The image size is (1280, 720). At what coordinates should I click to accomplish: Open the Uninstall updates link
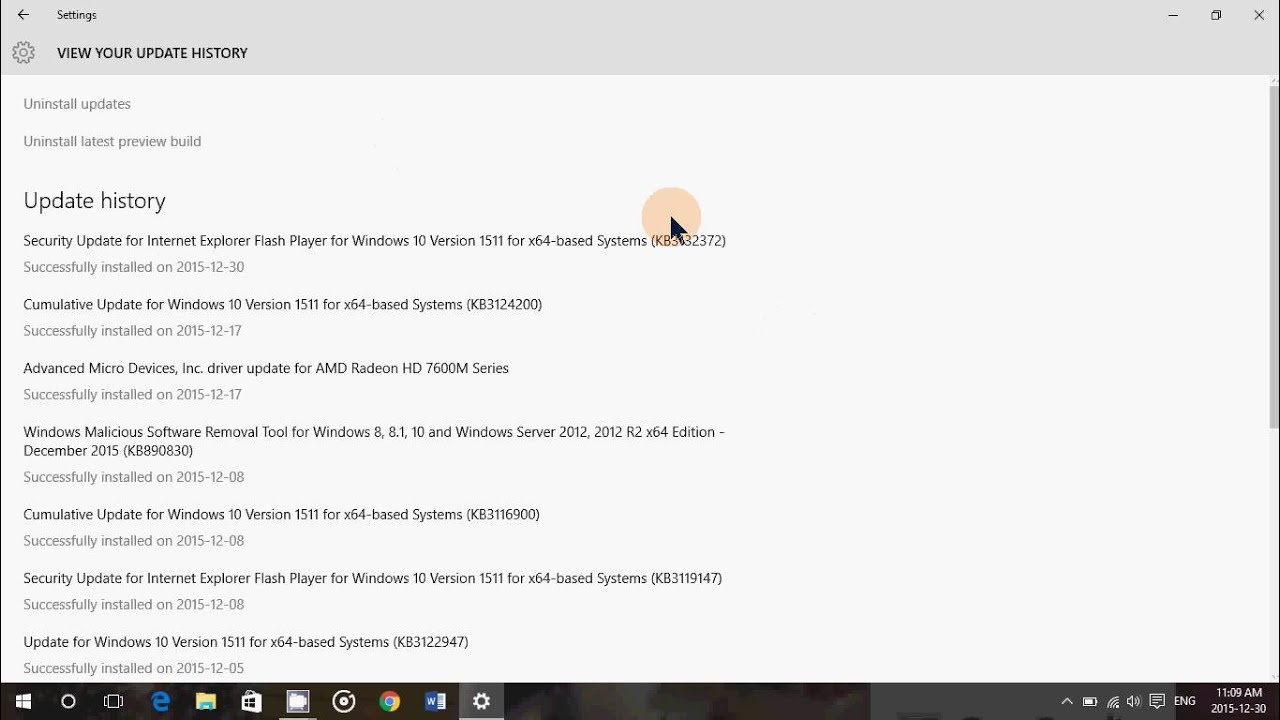coord(77,104)
